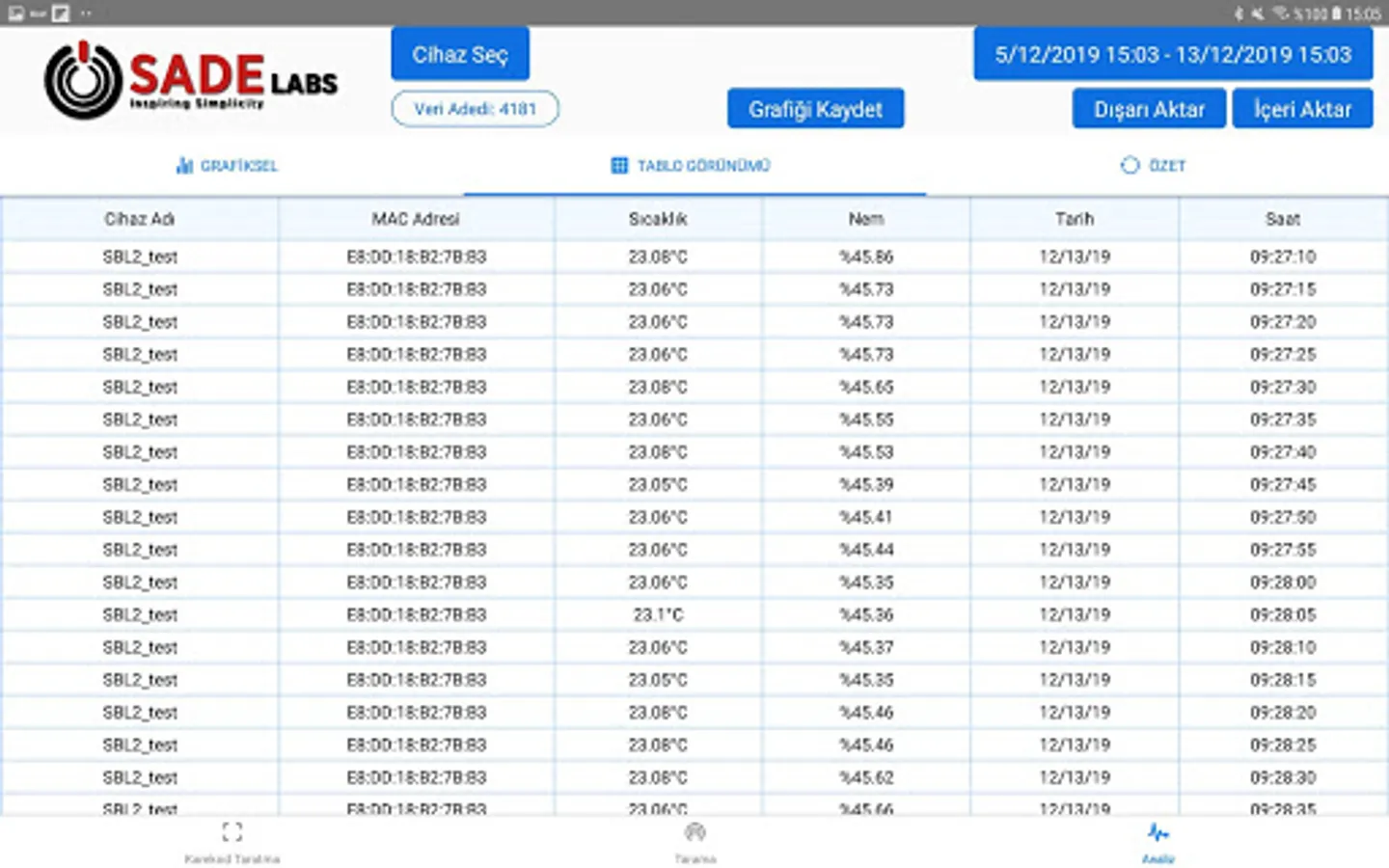This screenshot has width=1389, height=868.
Task: Click the date 12/13/19 in 09:27:30 row
Action: (x=1075, y=387)
